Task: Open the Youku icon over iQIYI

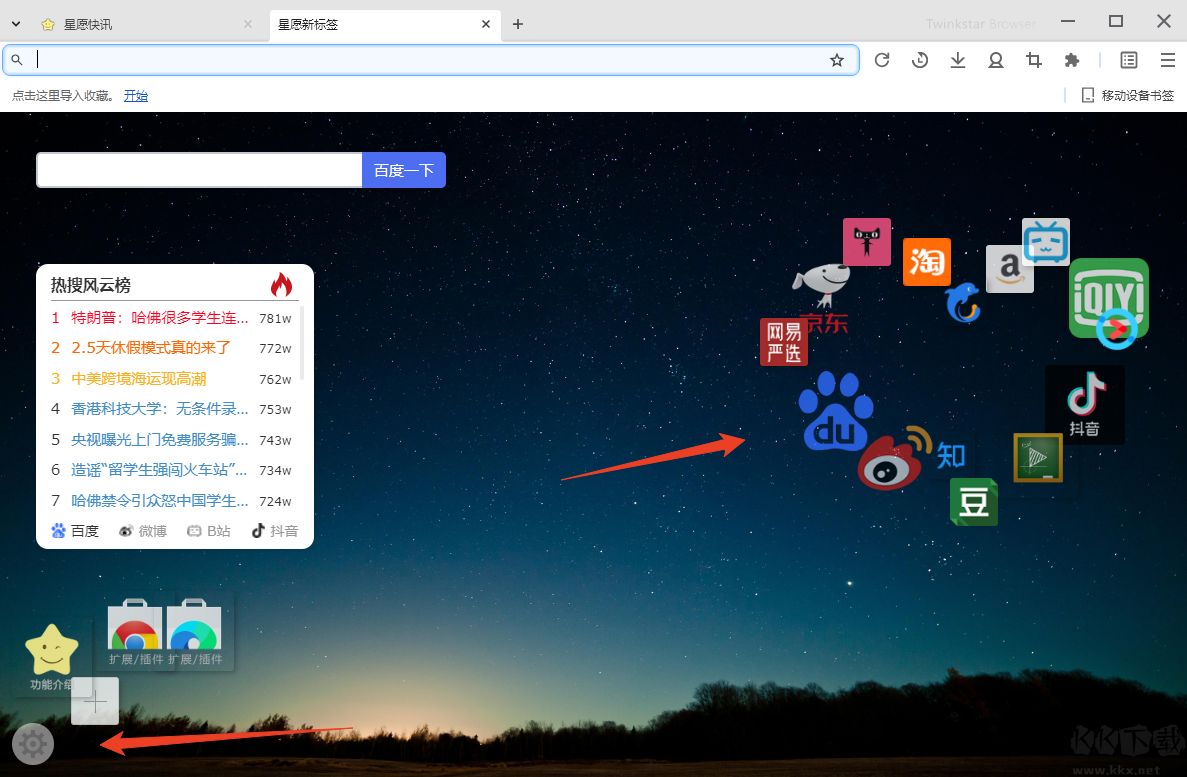Action: (x=1117, y=329)
